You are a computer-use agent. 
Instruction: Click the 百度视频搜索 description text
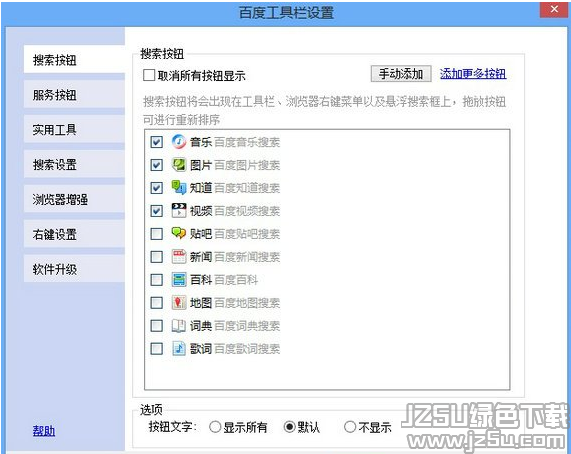tap(247, 211)
